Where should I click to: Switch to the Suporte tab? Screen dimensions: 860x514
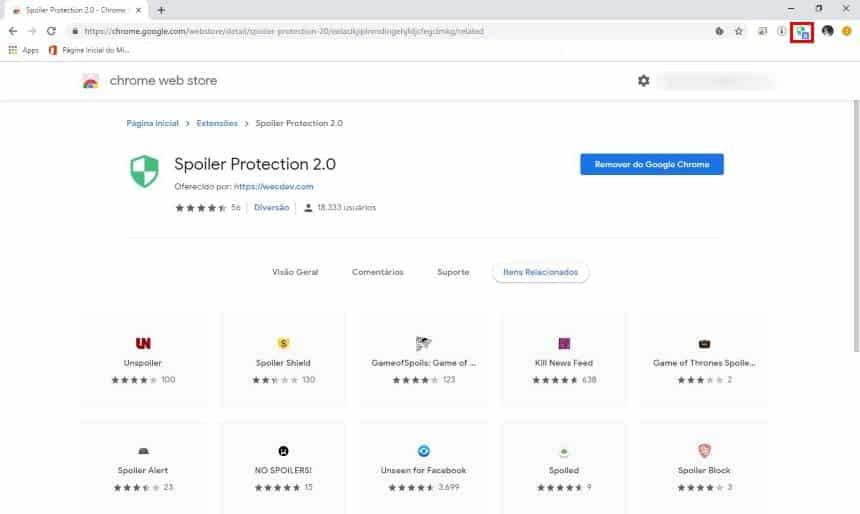tap(453, 272)
